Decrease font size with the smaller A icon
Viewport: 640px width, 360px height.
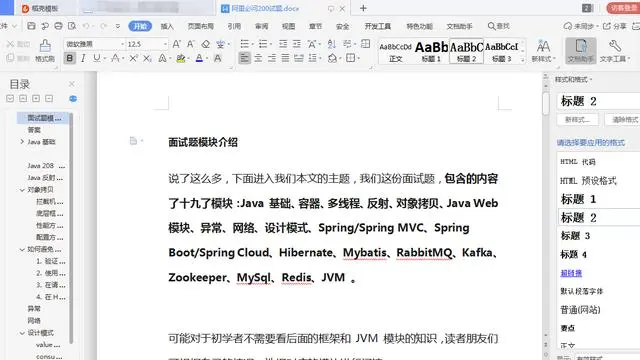click(x=191, y=44)
